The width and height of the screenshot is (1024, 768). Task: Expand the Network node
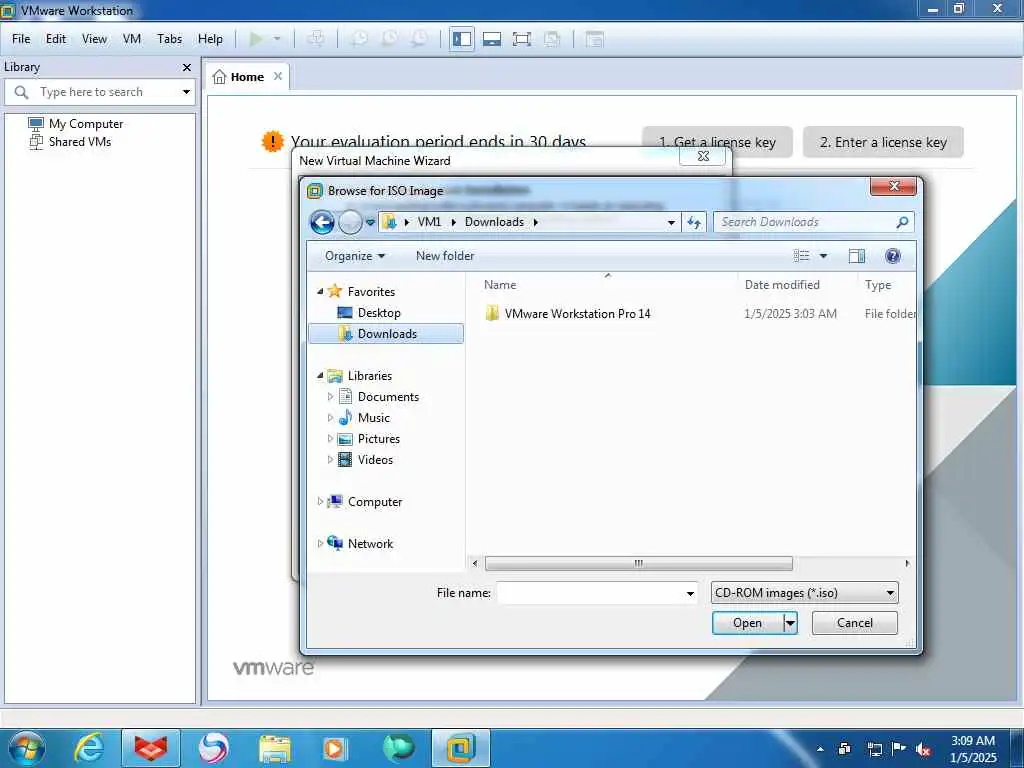click(320, 543)
